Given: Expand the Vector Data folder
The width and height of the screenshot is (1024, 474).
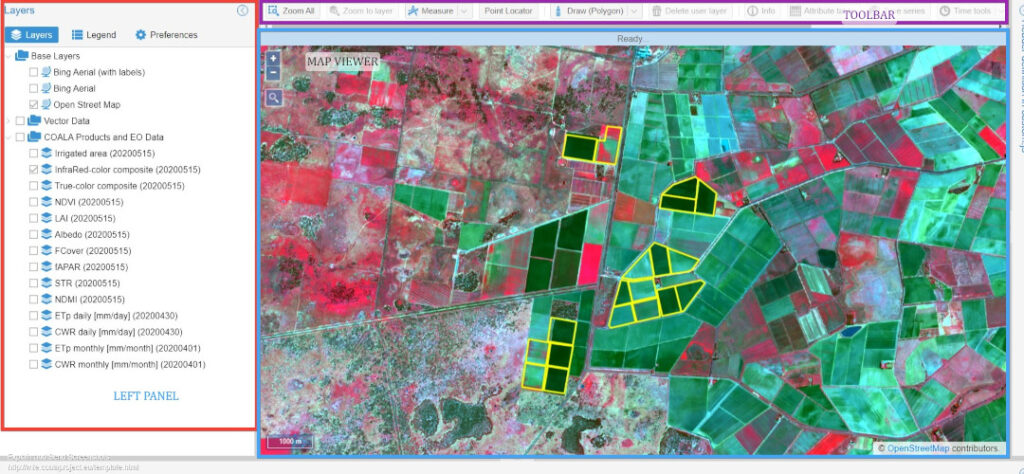Looking at the screenshot, I should point(9,121).
